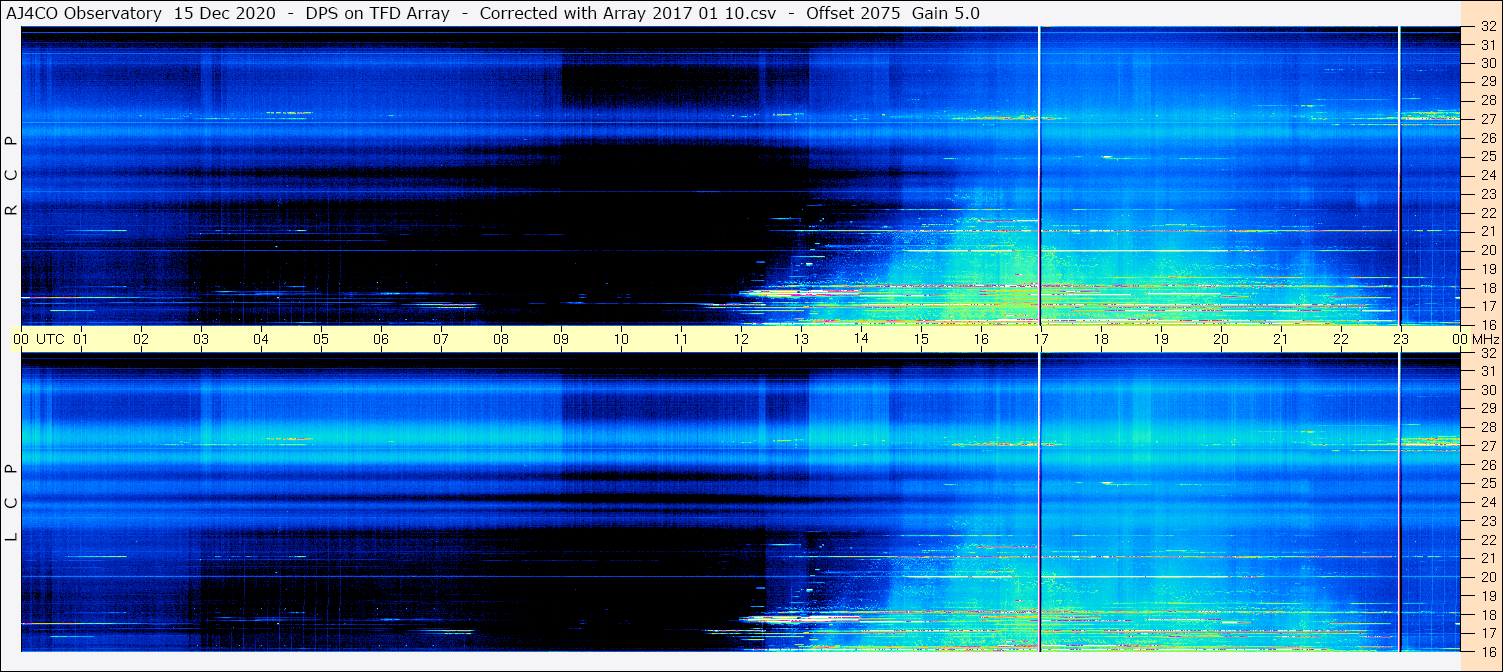Click the 06 hour time axis label
This screenshot has height=672, width=1503.
coord(381,339)
